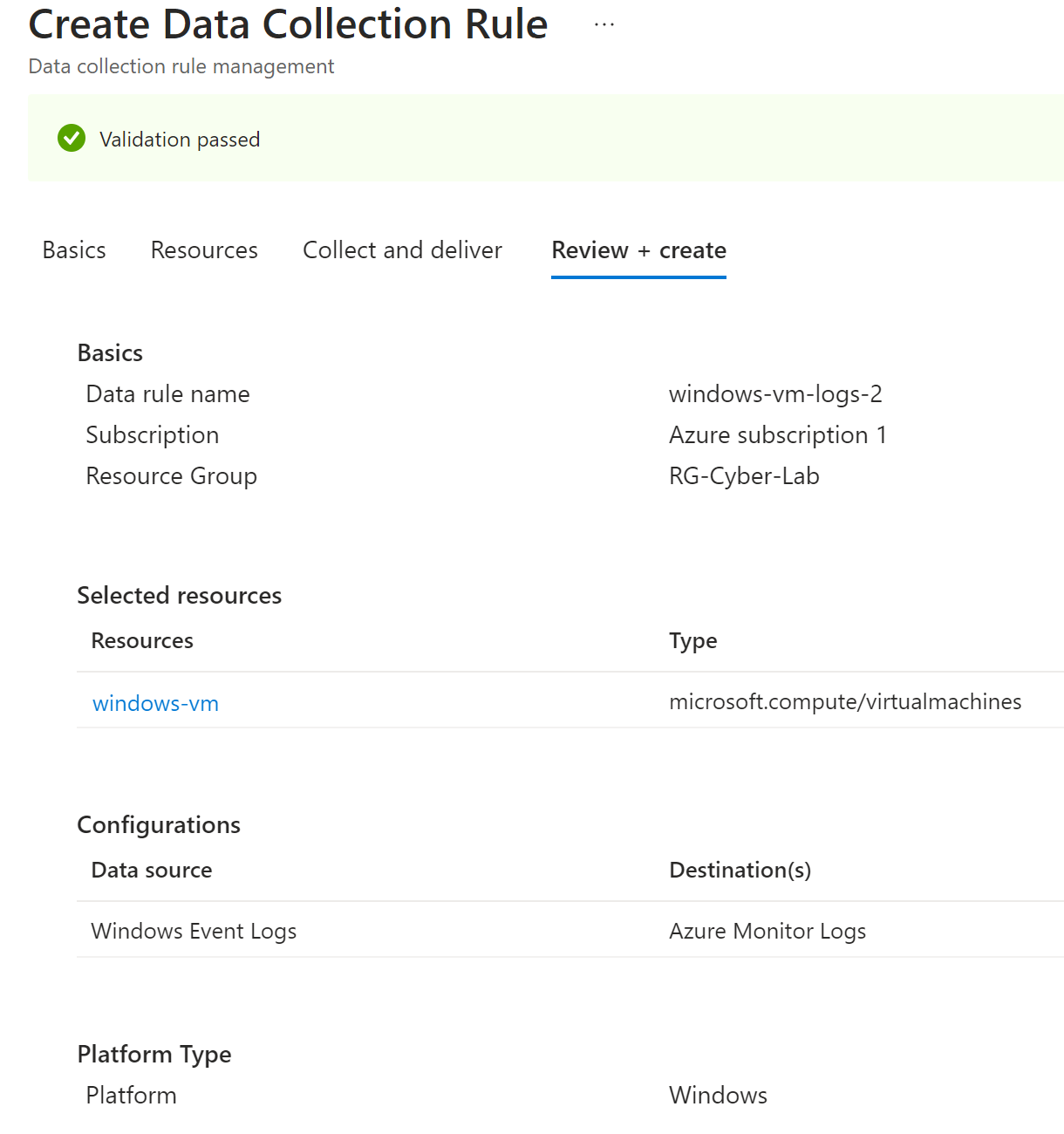
Task: Select the Review + create tab
Action: click(x=638, y=250)
